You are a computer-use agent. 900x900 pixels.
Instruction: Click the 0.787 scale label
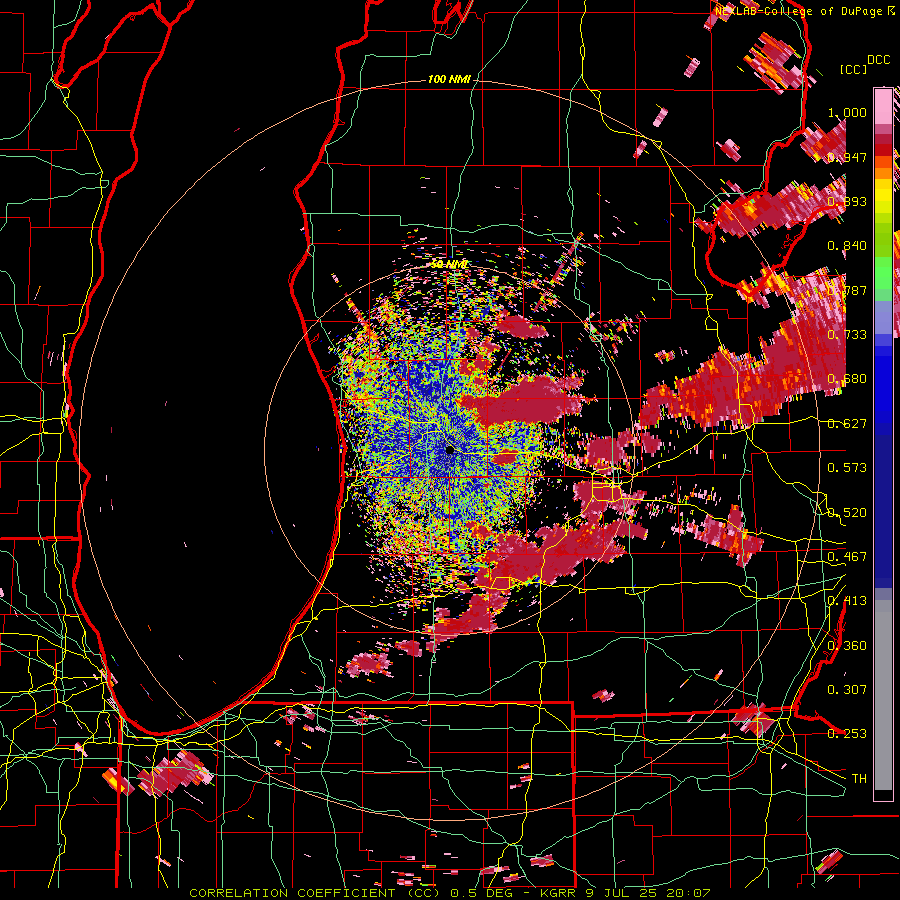click(x=847, y=290)
